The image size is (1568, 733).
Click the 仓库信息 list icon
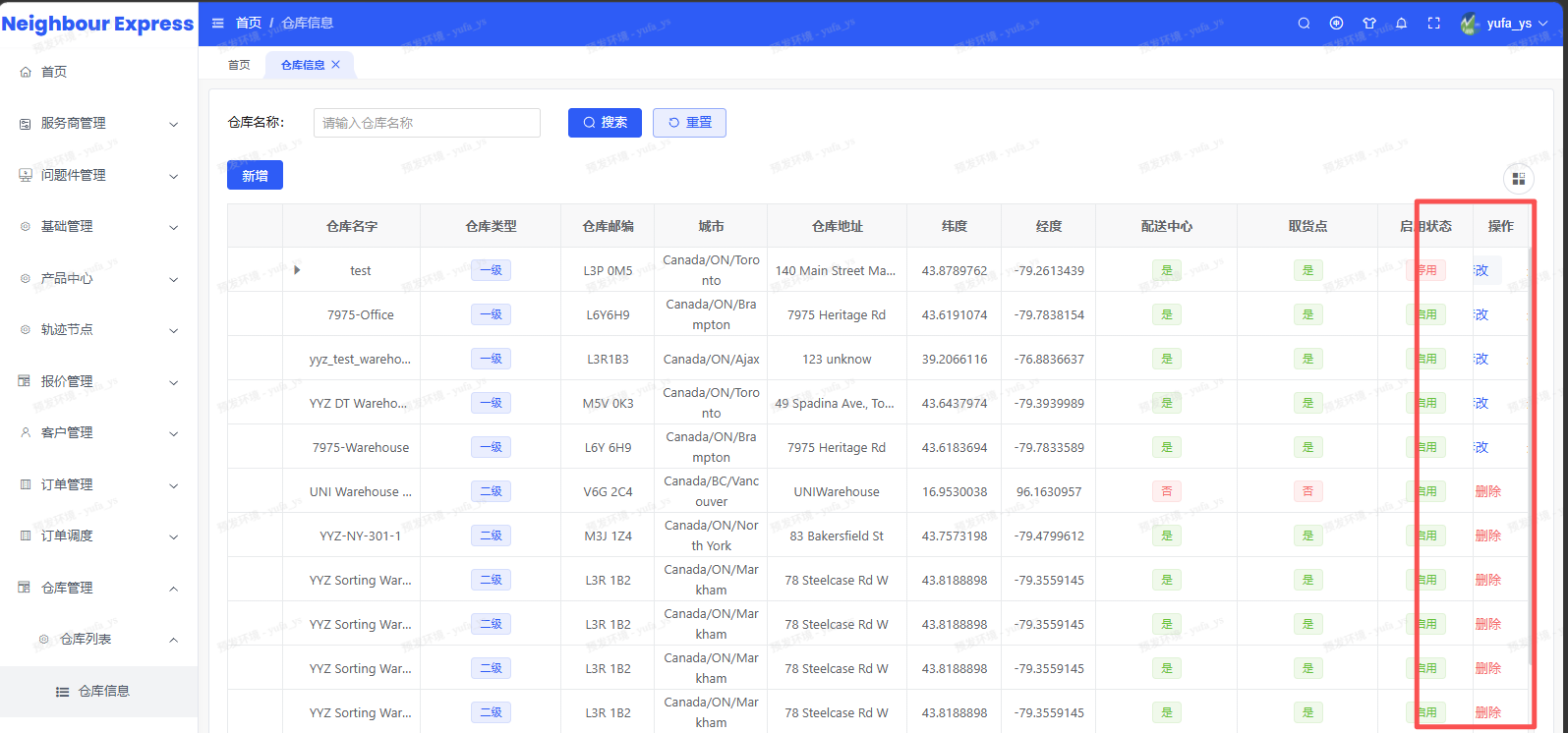click(62, 691)
